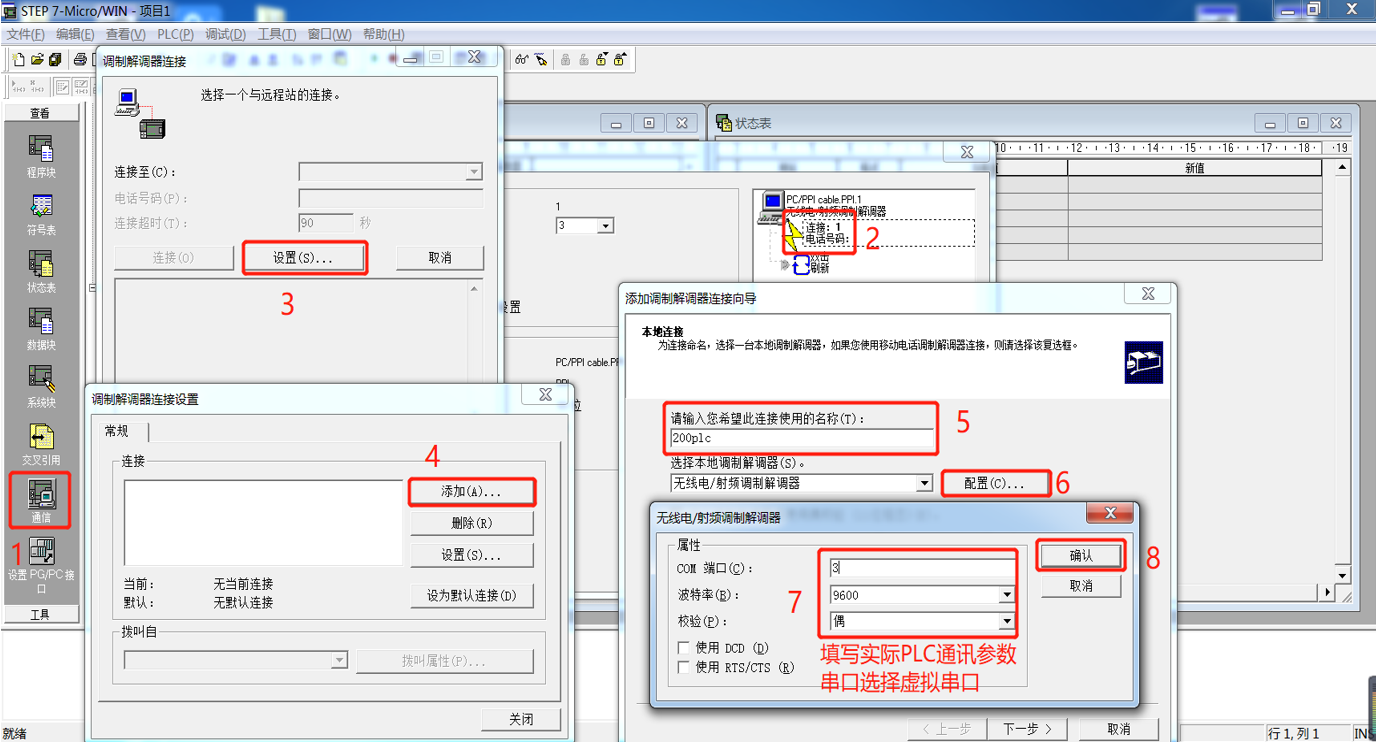
Task: Open the 数据块 data block icon
Action: click(41, 321)
